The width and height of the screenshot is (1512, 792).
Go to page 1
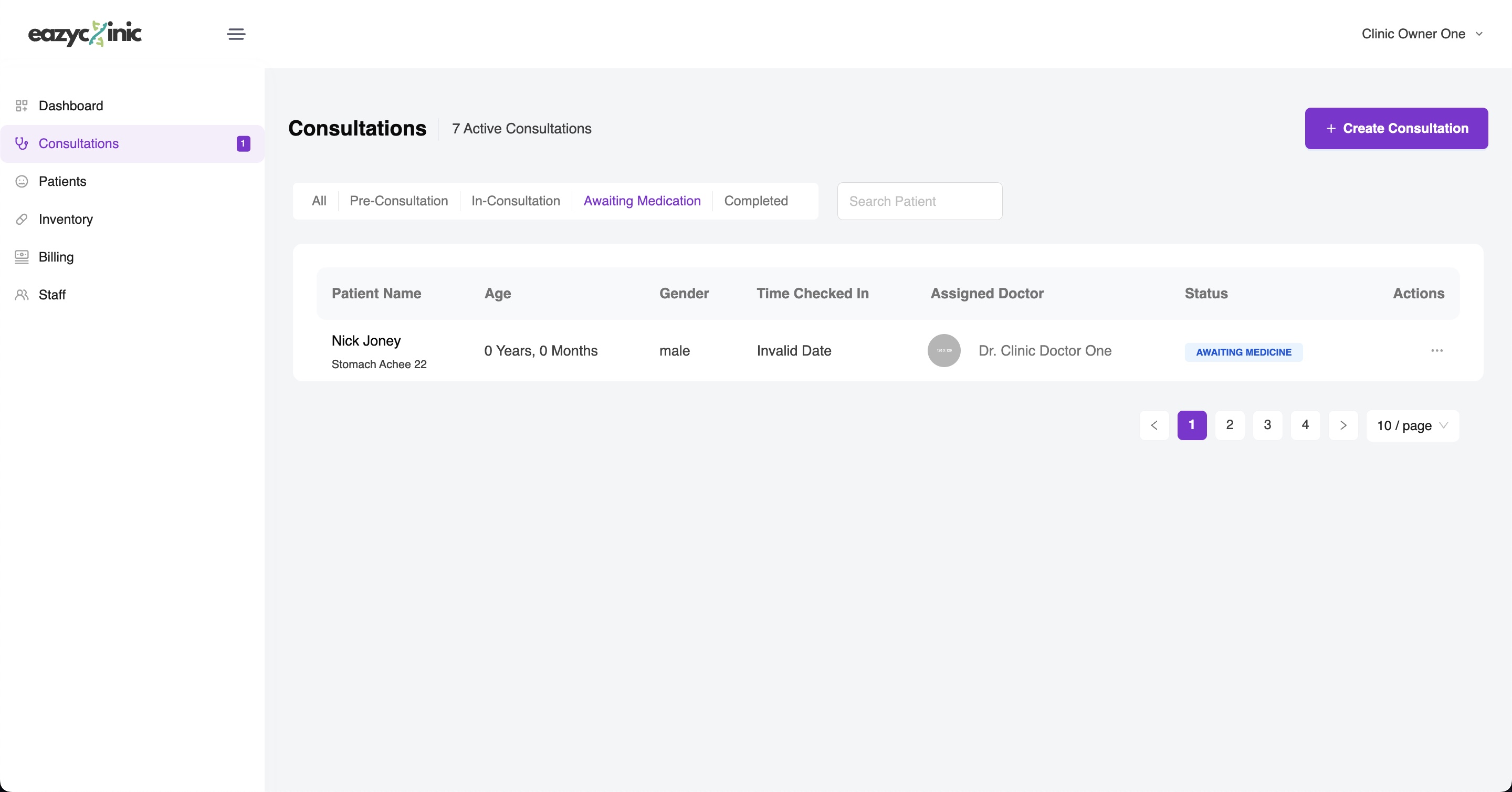(x=1192, y=425)
